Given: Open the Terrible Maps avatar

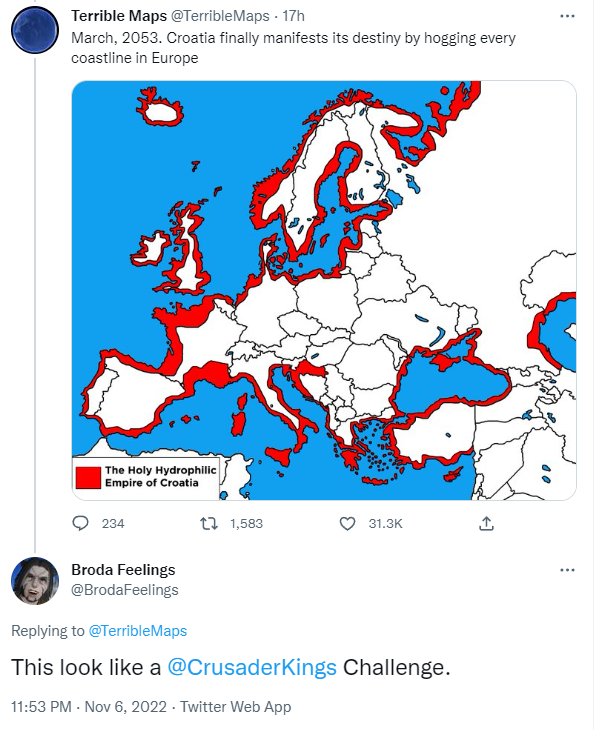Looking at the screenshot, I should click(x=34, y=29).
